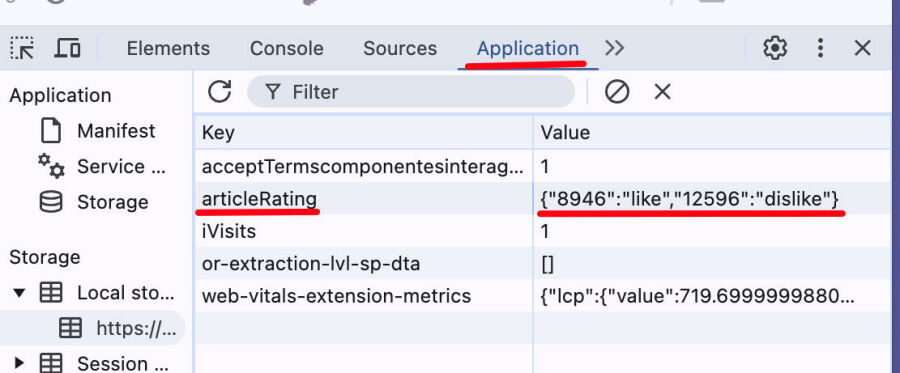Screen dimensions: 900x373
Task: Switch to the Sources tab
Action: [400, 48]
